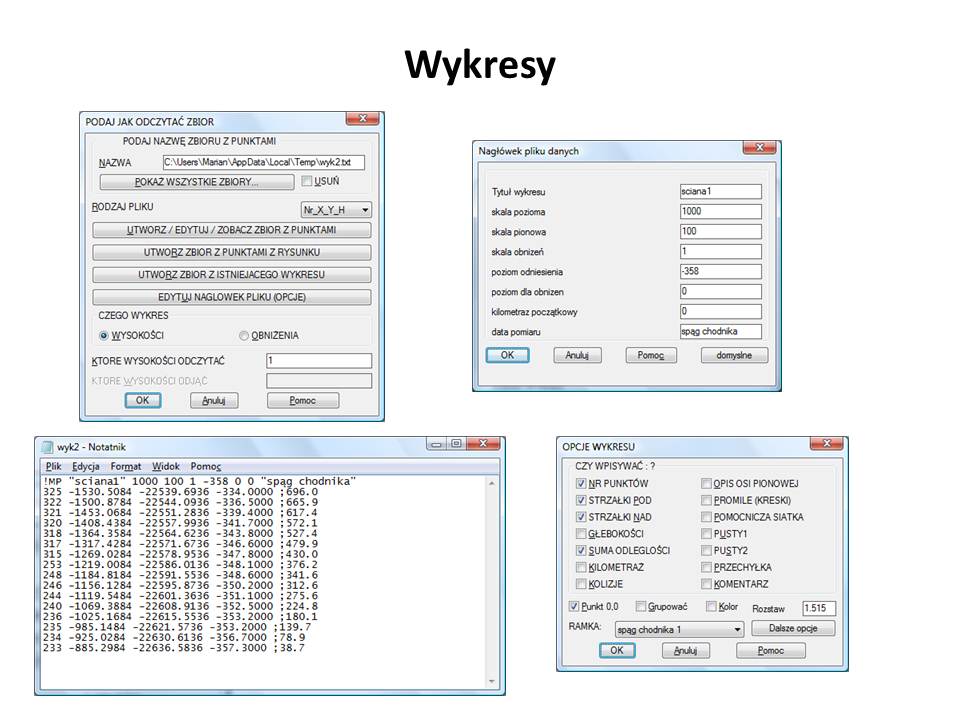
Task: Select the WYSOKOŚCI radio button
Action: (103, 336)
